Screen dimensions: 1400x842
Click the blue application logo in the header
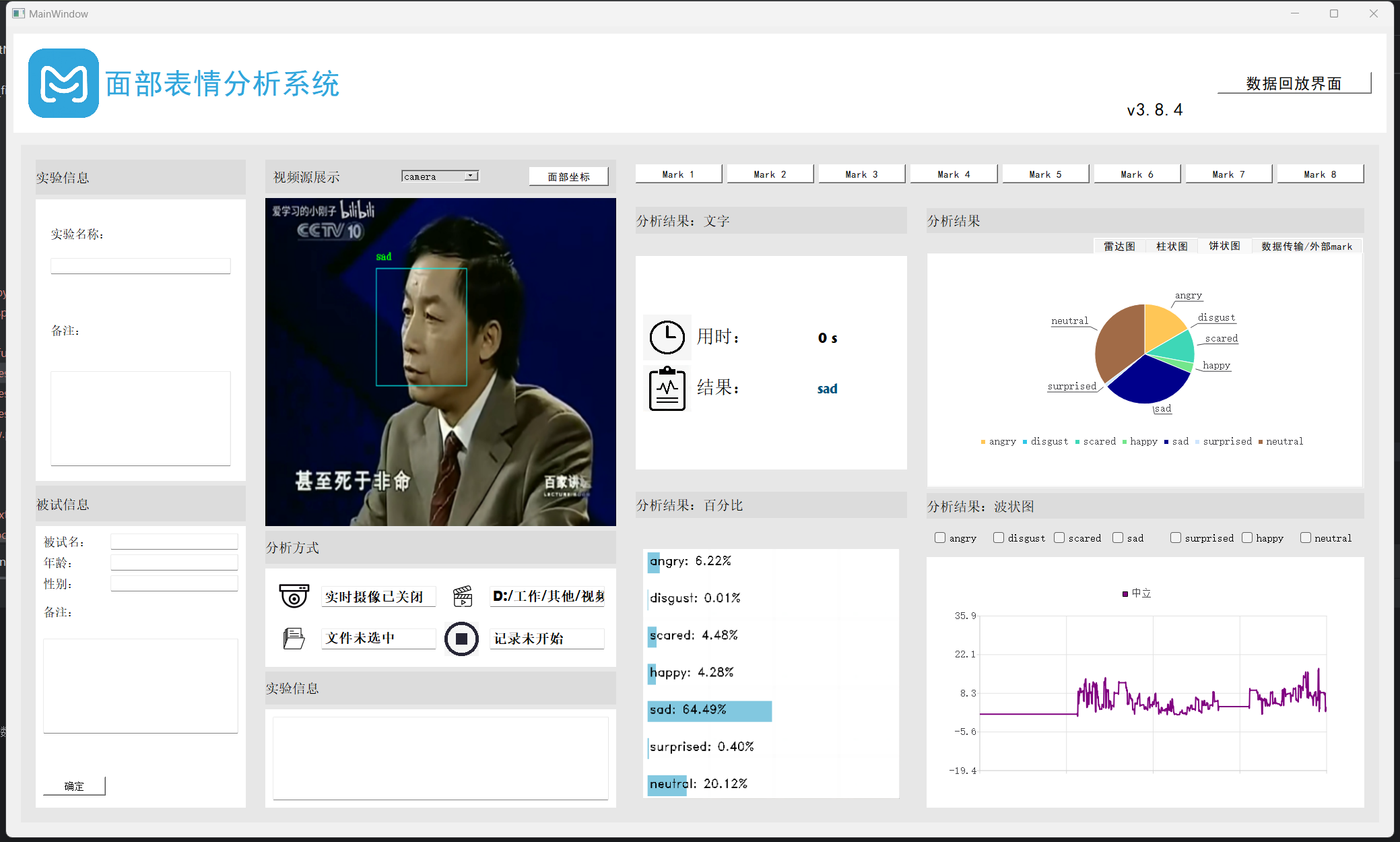point(63,83)
